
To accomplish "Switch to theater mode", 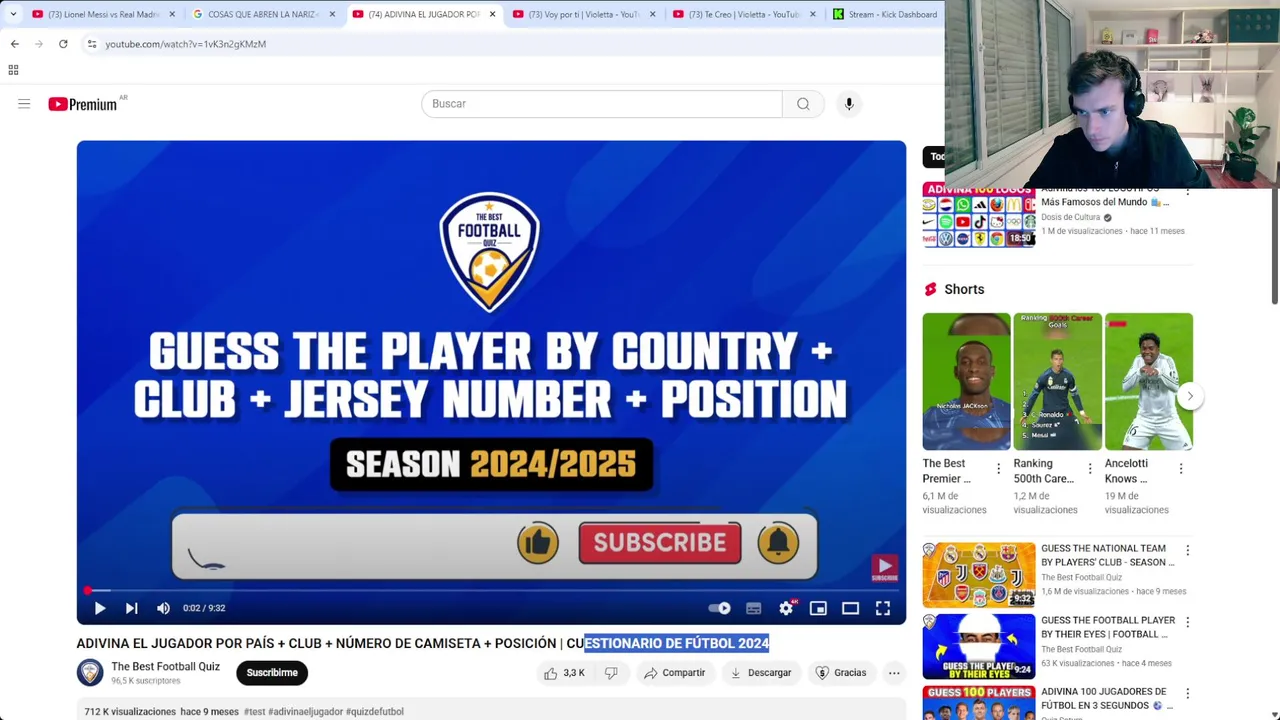I will pos(850,608).
